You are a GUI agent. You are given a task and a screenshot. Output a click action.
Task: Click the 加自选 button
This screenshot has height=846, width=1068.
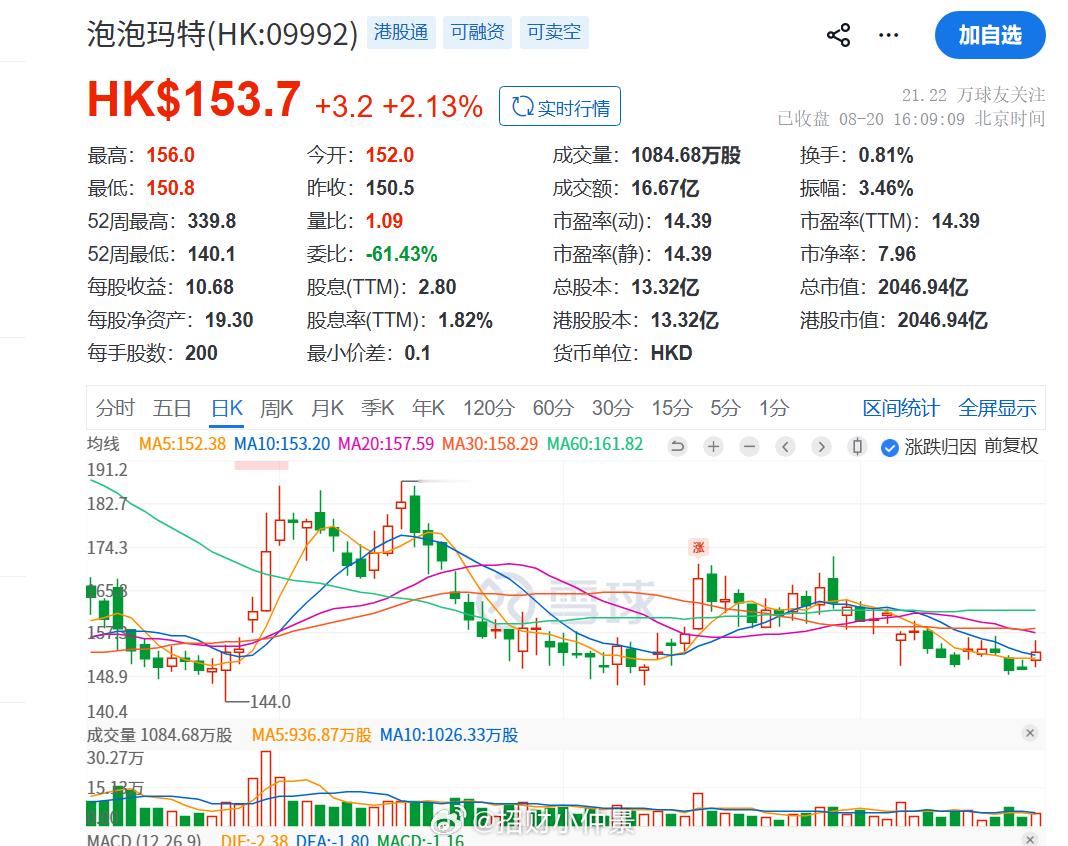coord(990,35)
